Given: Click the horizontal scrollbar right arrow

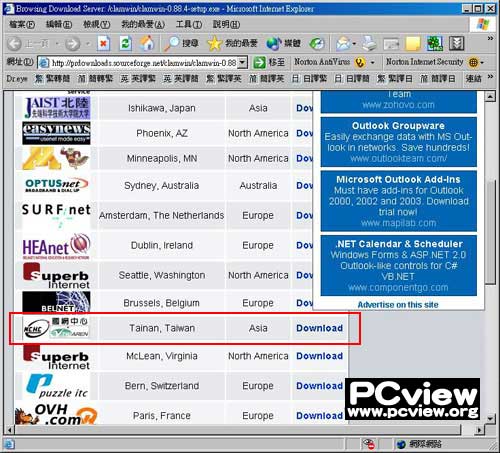Looking at the screenshot, I should click(479, 430).
